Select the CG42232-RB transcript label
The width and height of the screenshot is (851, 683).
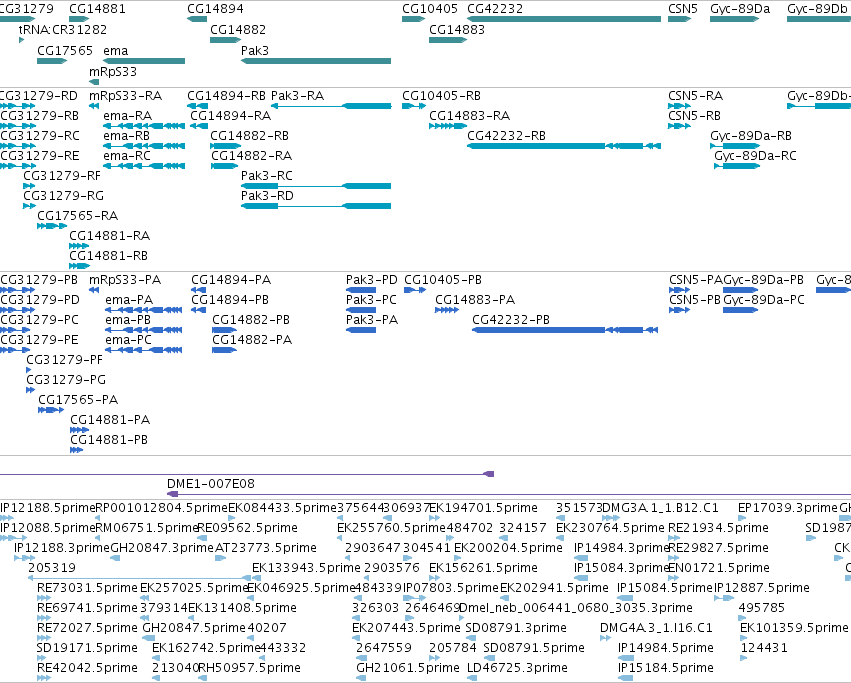pos(506,136)
